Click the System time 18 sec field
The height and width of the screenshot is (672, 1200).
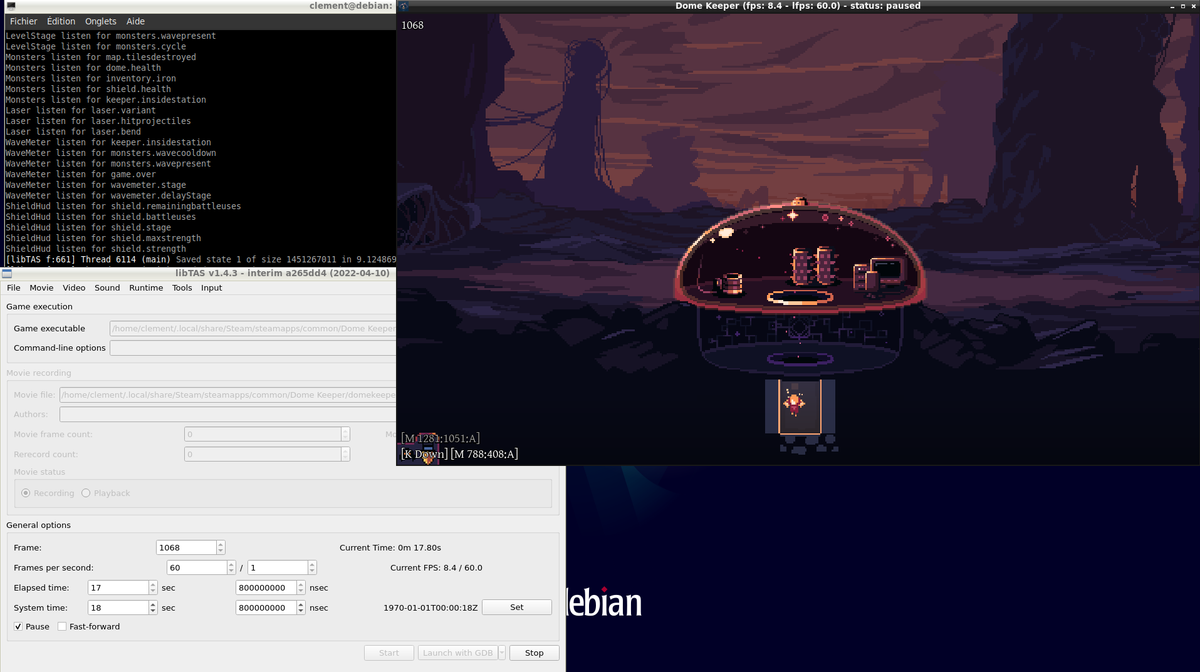click(118, 607)
